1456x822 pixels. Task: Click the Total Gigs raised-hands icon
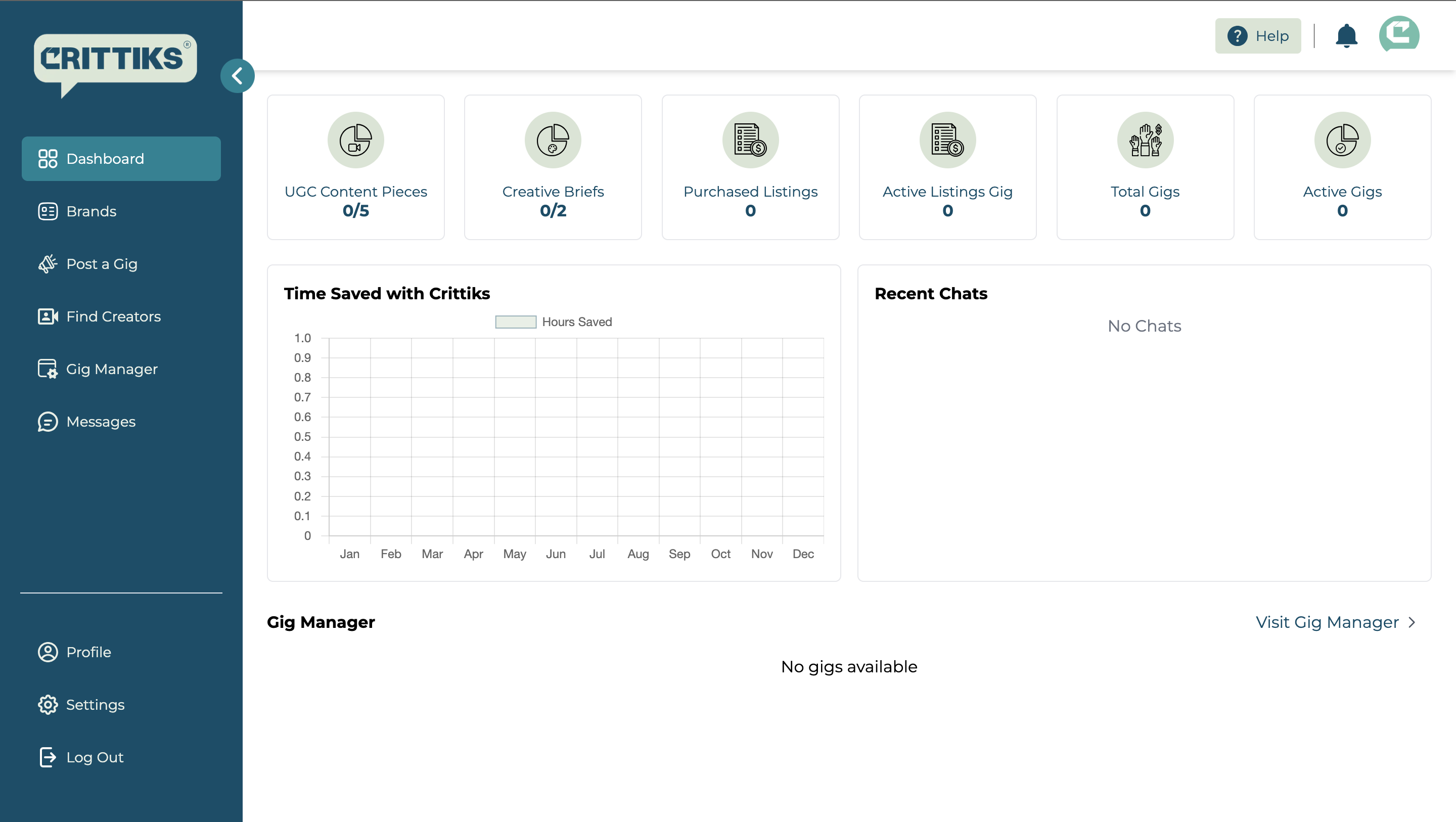tap(1145, 140)
